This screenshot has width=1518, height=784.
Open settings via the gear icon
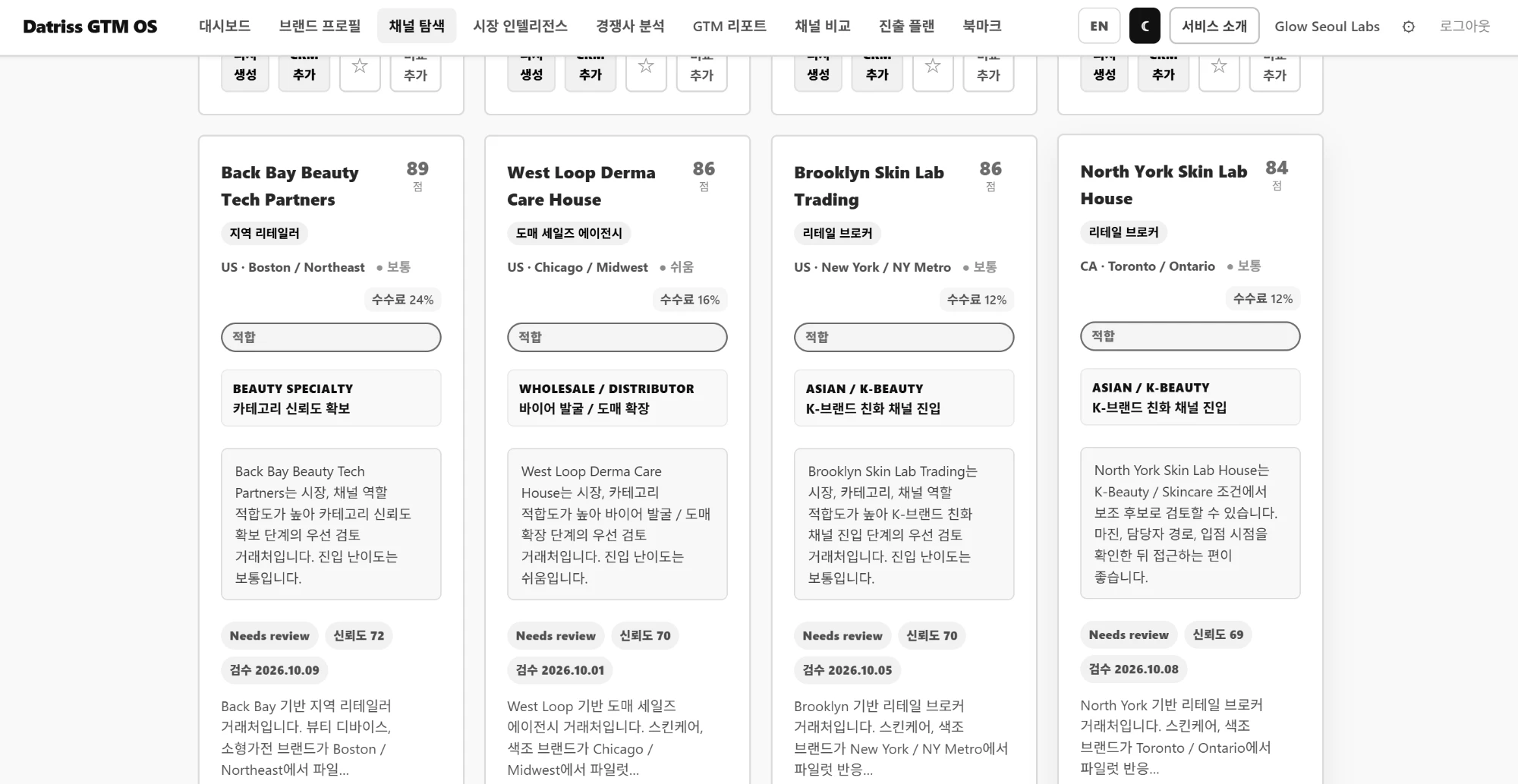1409,27
